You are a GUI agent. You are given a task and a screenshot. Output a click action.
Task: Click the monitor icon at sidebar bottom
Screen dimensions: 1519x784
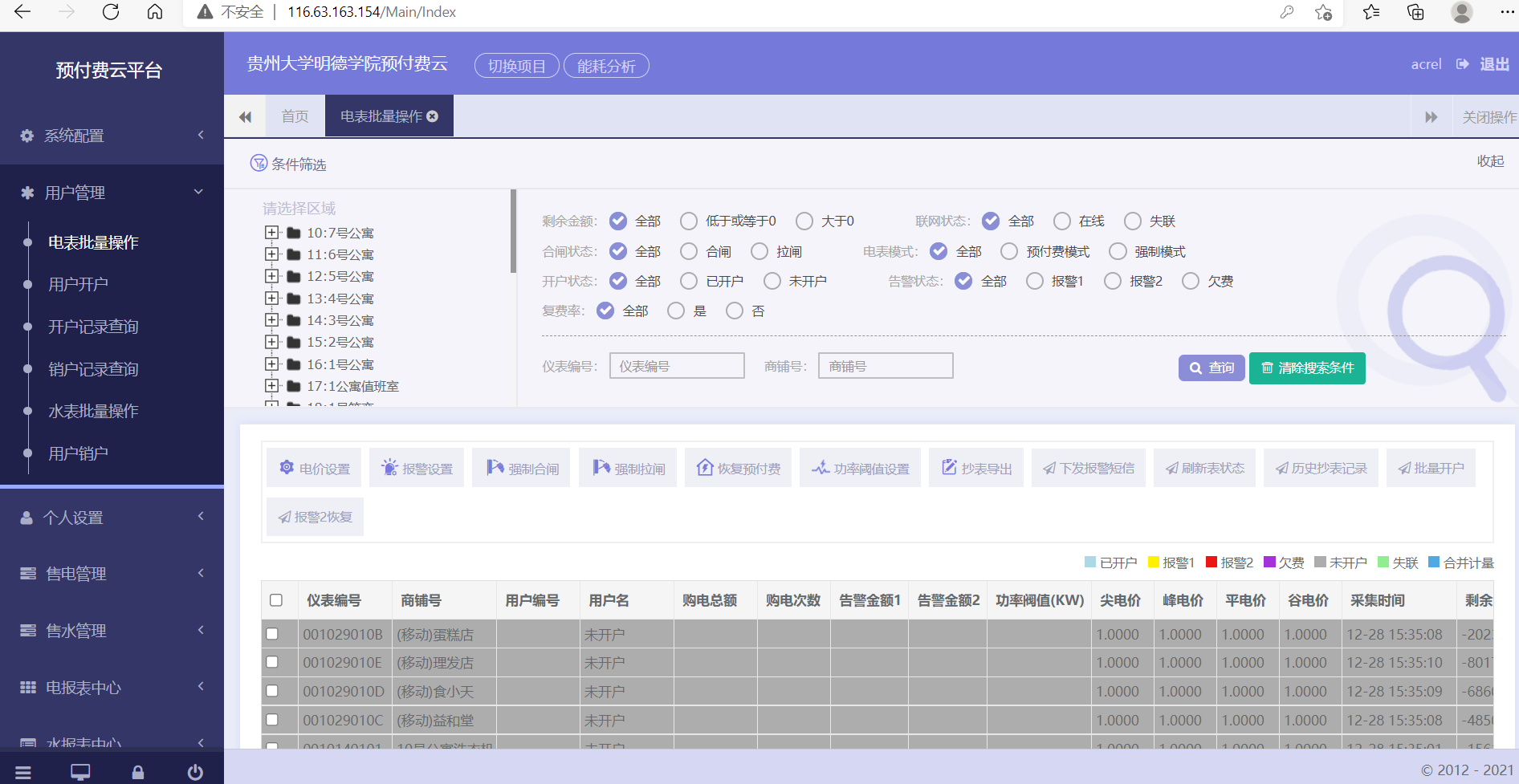coord(80,772)
